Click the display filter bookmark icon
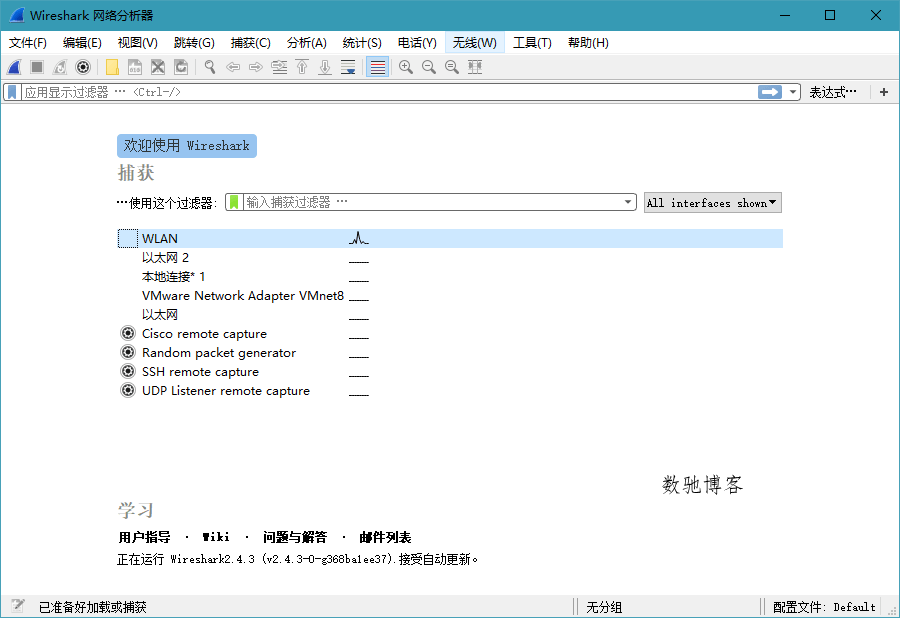 click(x=12, y=92)
